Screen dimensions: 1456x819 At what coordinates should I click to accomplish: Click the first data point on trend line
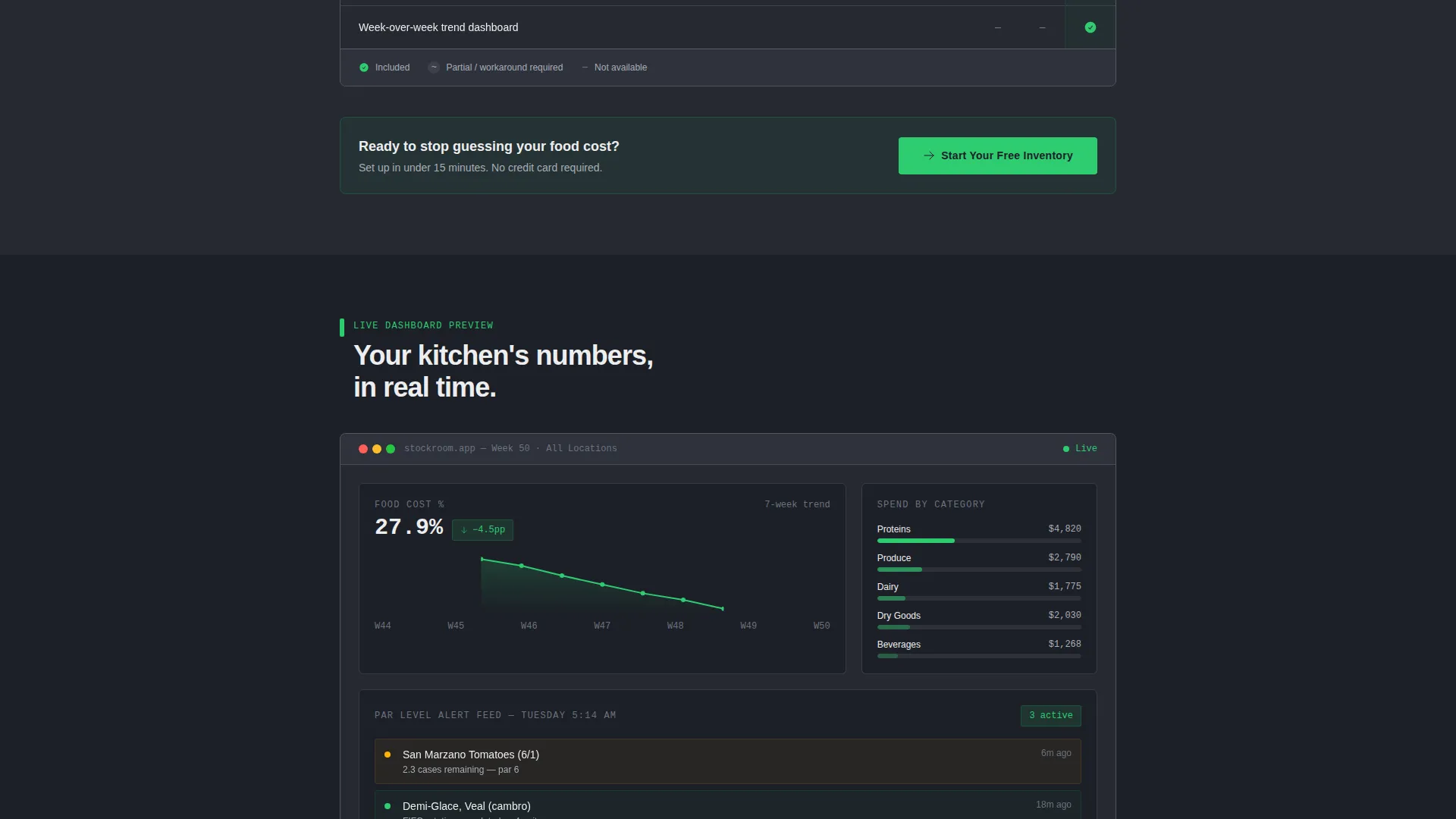click(482, 559)
